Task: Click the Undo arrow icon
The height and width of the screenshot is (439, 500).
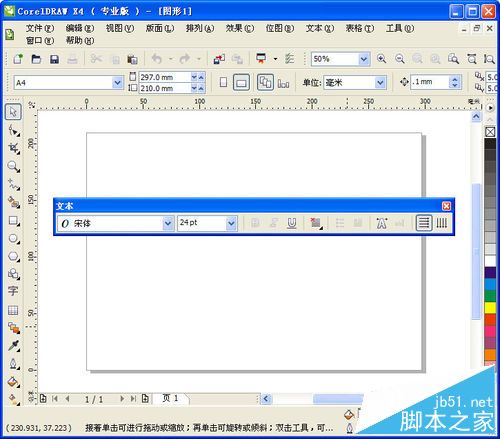Action: 157,59
